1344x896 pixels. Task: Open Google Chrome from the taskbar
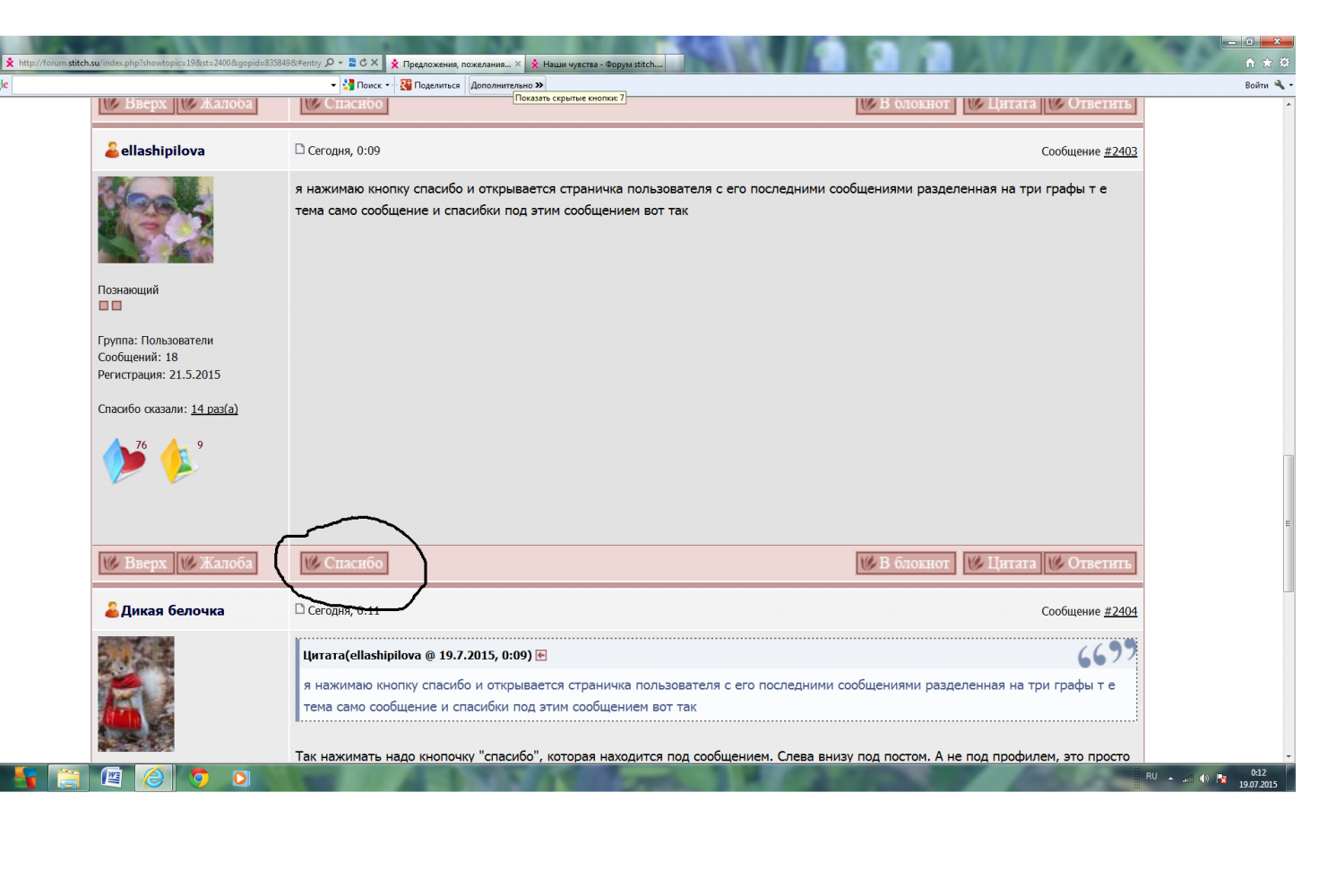click(x=199, y=778)
